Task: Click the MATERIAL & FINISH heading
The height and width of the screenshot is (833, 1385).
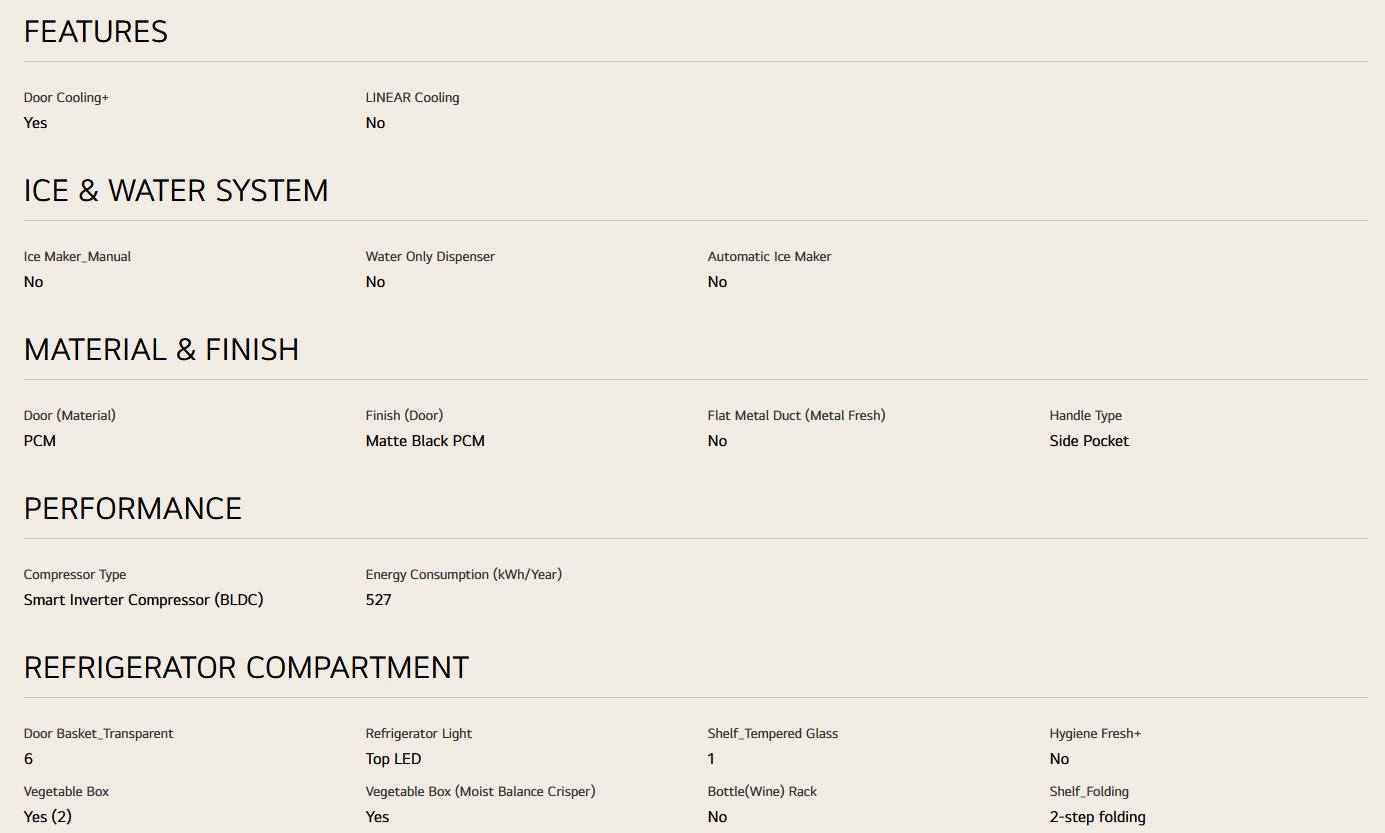Action: [161, 350]
